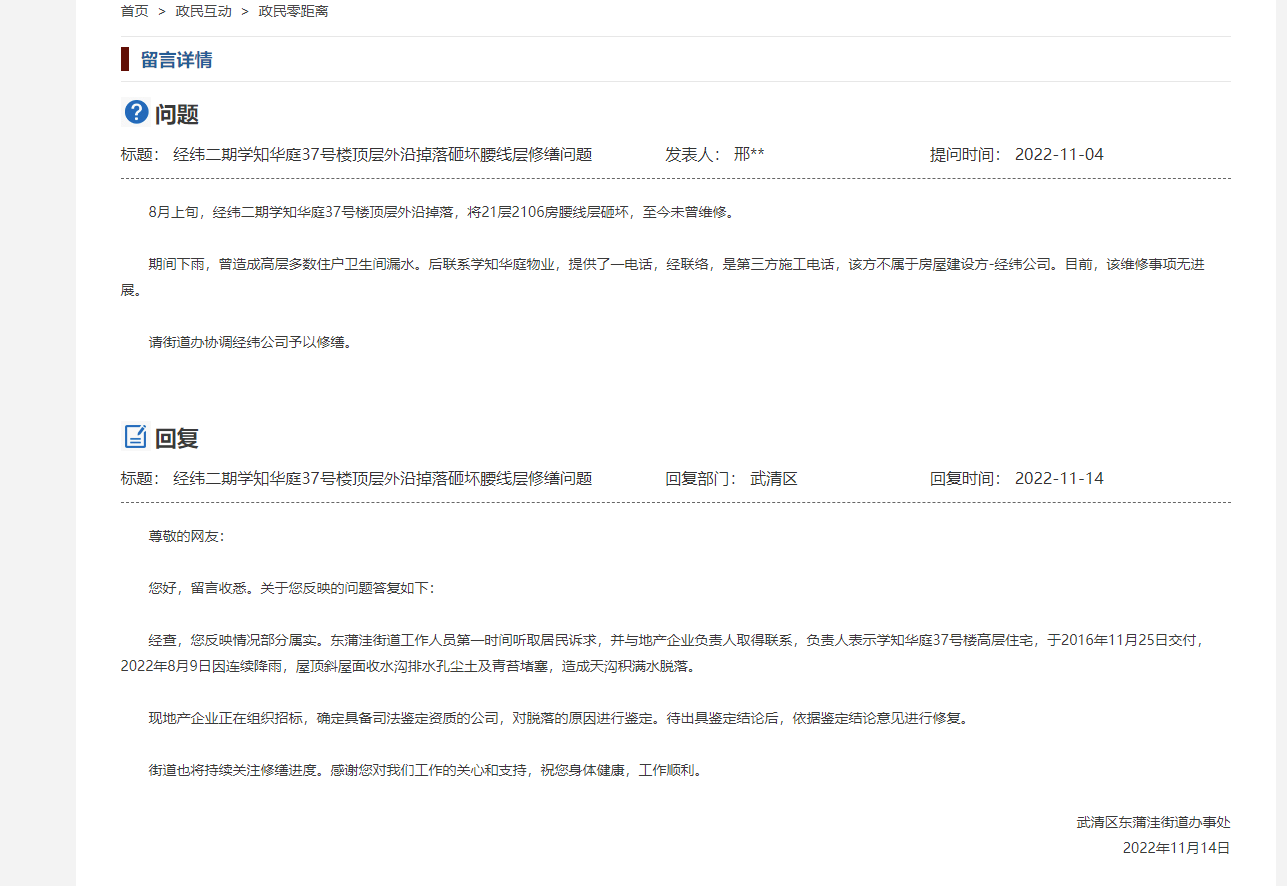Open 政民零距离 breadcrumb link

(293, 11)
